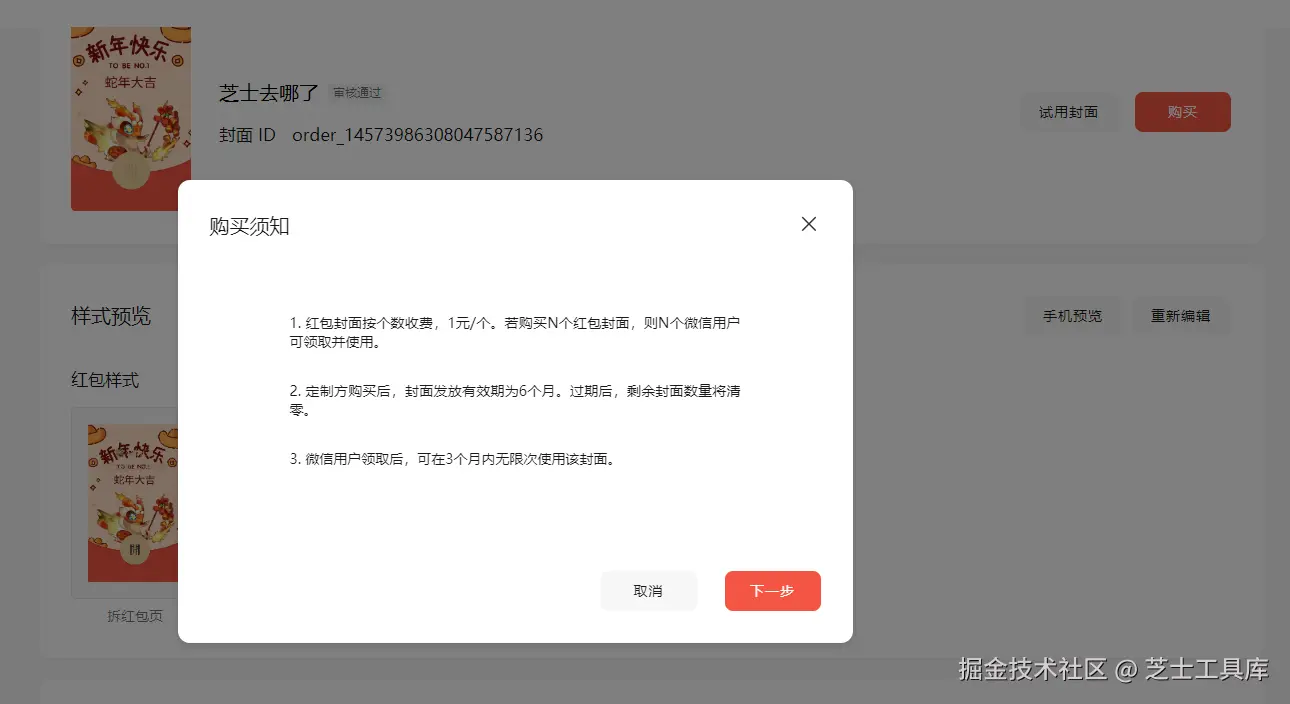Screen dimensions: 1290x704
Task: Click the 试用封面 button
Action: click(x=1070, y=112)
